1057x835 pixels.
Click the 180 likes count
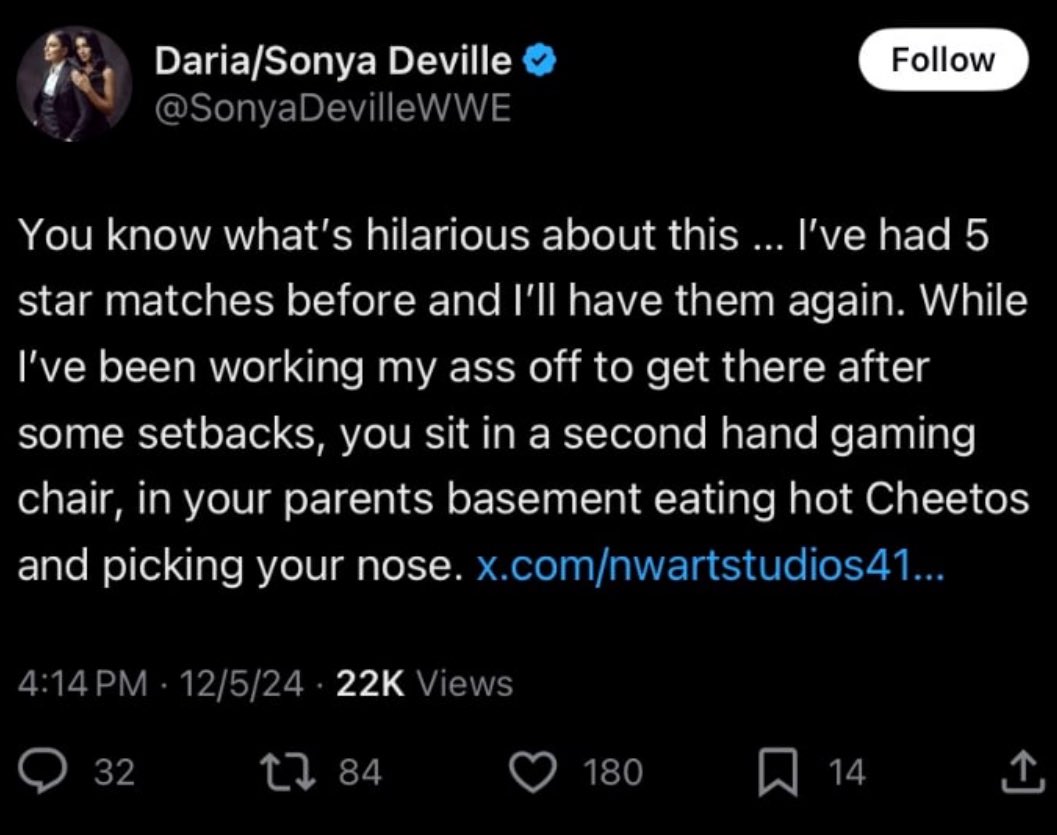click(x=613, y=772)
